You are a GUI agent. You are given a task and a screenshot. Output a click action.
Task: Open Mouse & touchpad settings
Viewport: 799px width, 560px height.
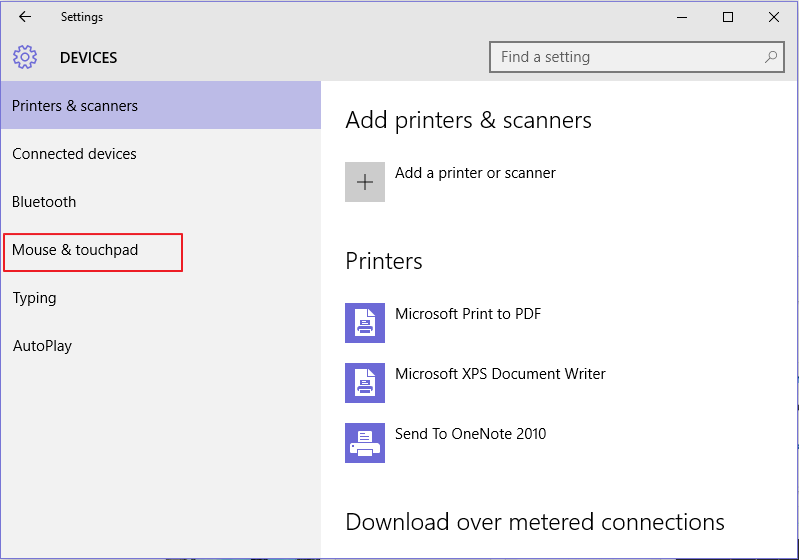coord(75,250)
